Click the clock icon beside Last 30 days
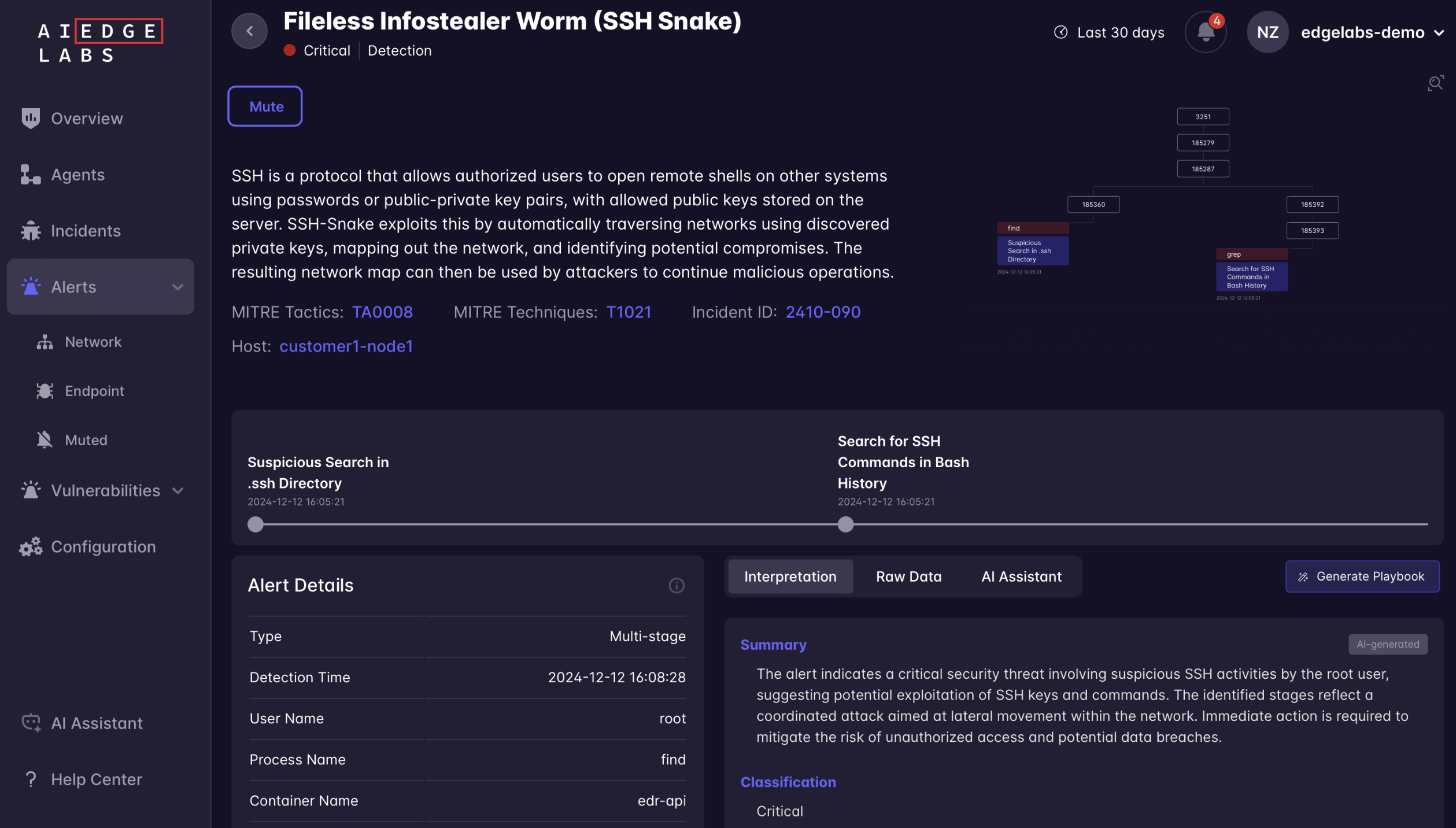The height and width of the screenshot is (828, 1456). (x=1060, y=32)
